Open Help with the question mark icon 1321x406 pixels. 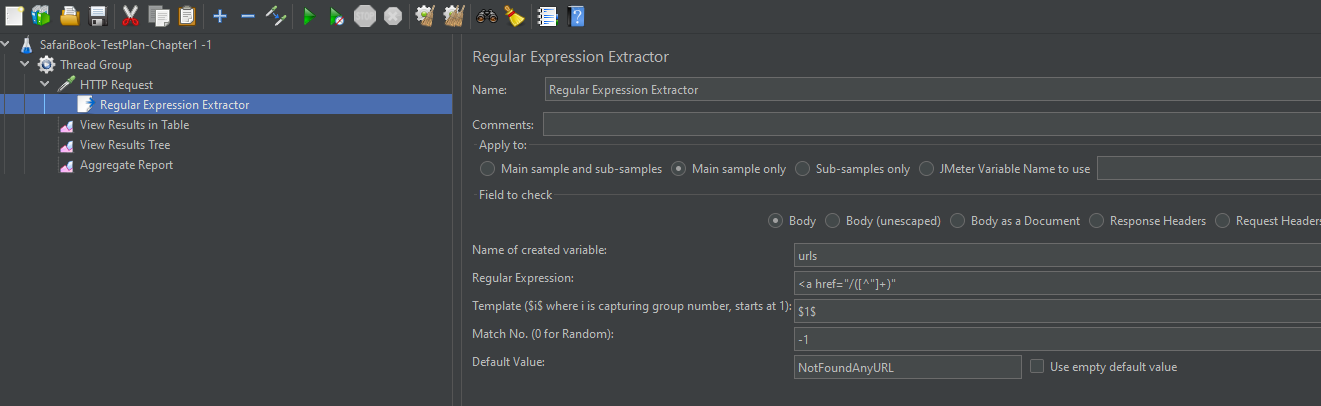coord(576,16)
